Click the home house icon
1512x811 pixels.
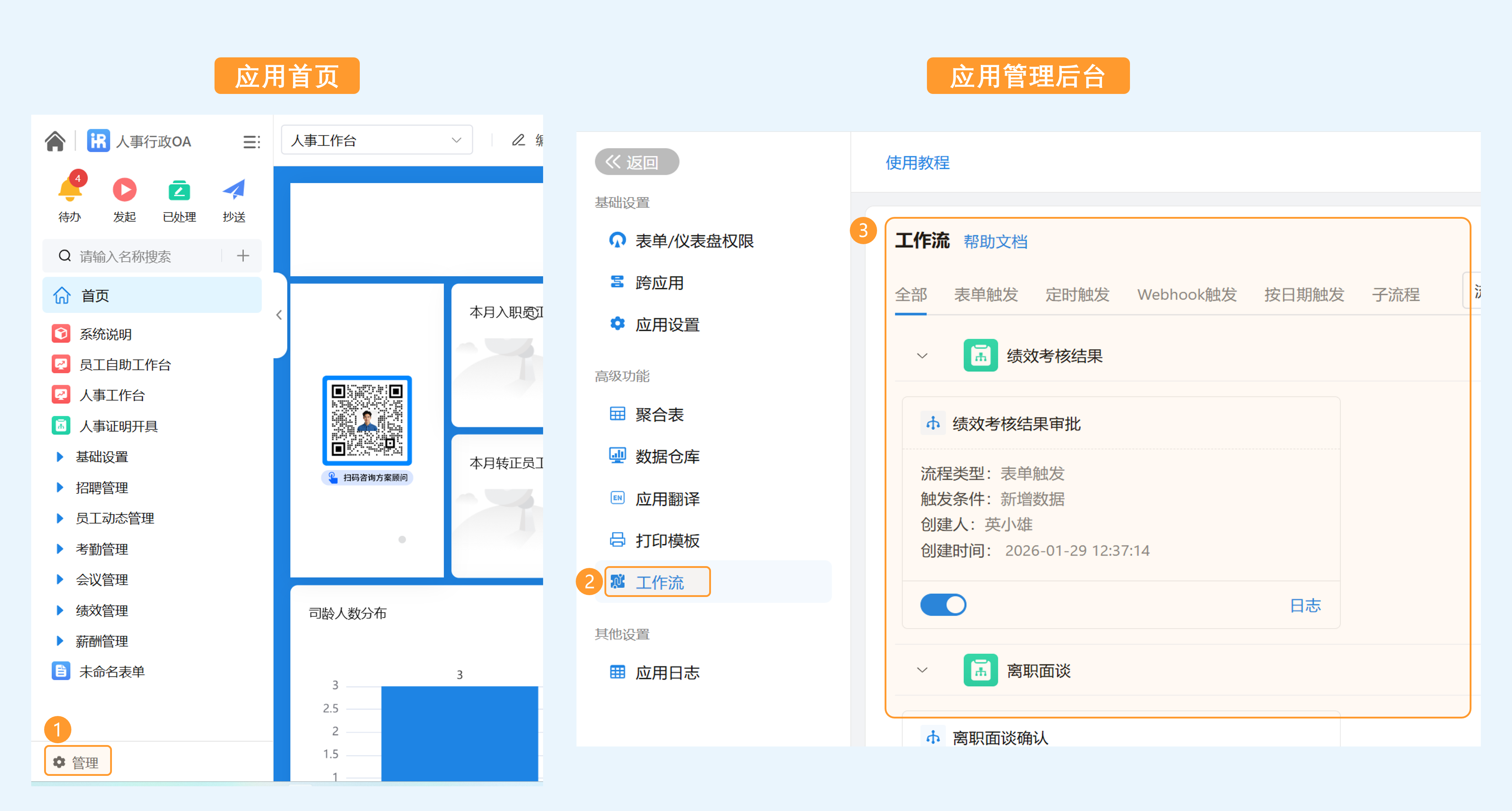click(55, 141)
